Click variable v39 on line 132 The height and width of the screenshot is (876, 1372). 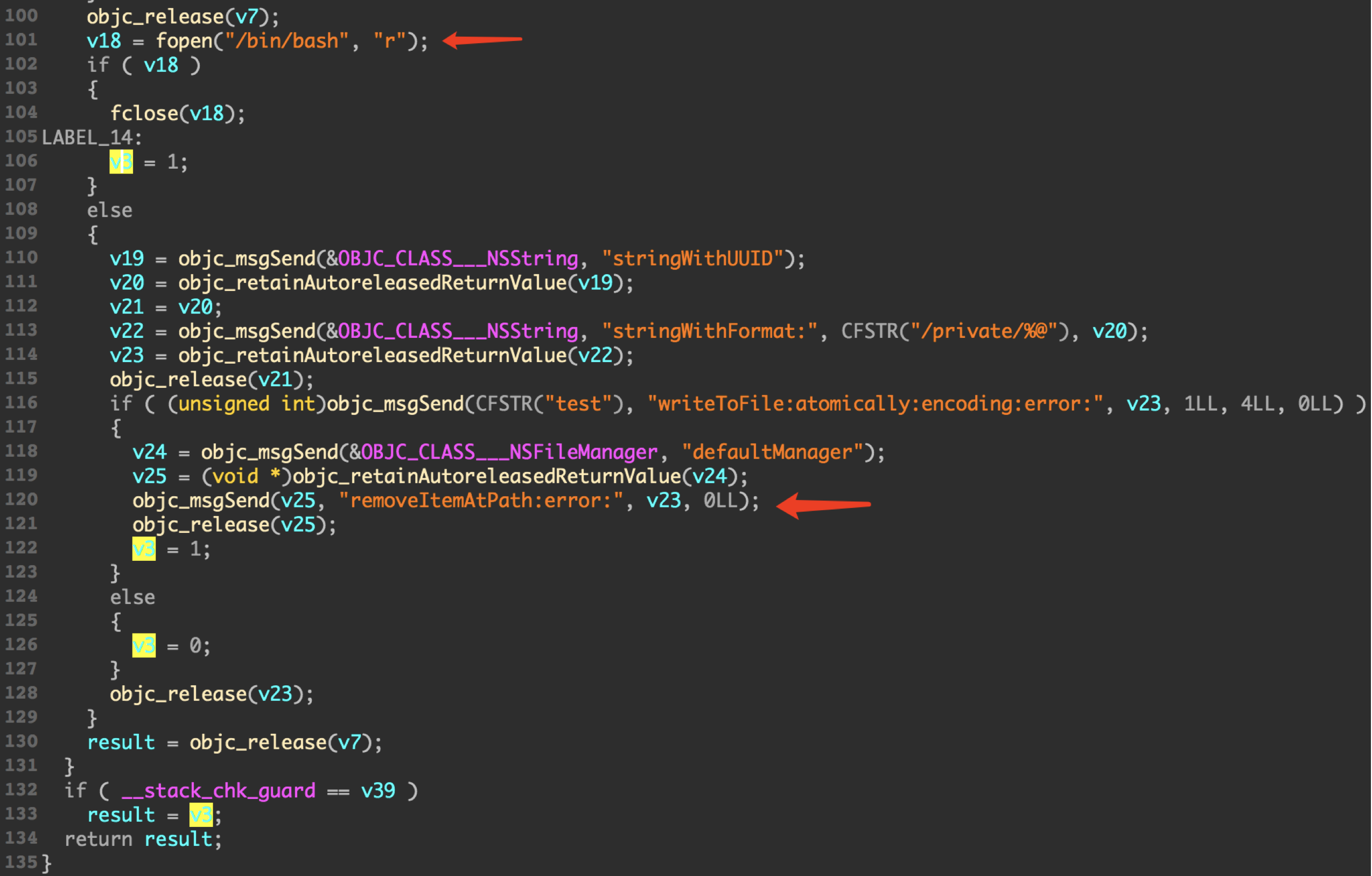tap(378, 790)
